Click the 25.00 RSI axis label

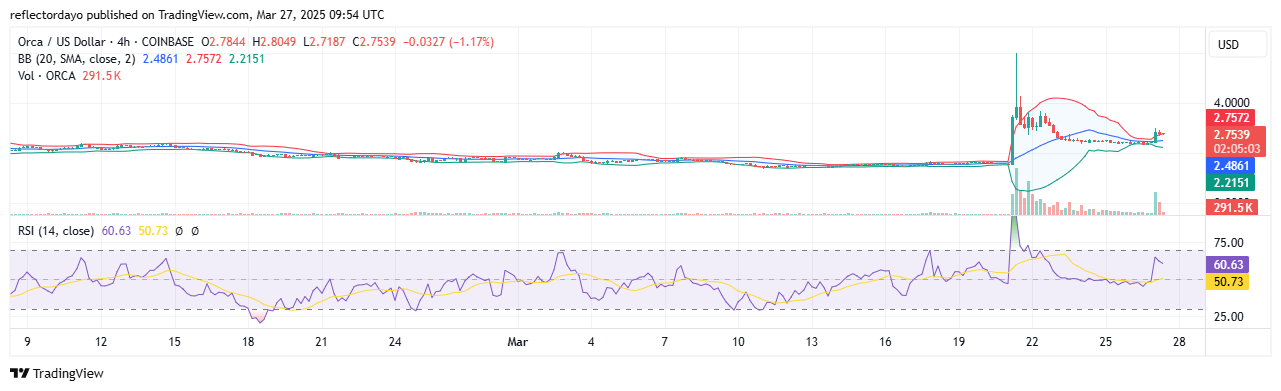(1229, 317)
